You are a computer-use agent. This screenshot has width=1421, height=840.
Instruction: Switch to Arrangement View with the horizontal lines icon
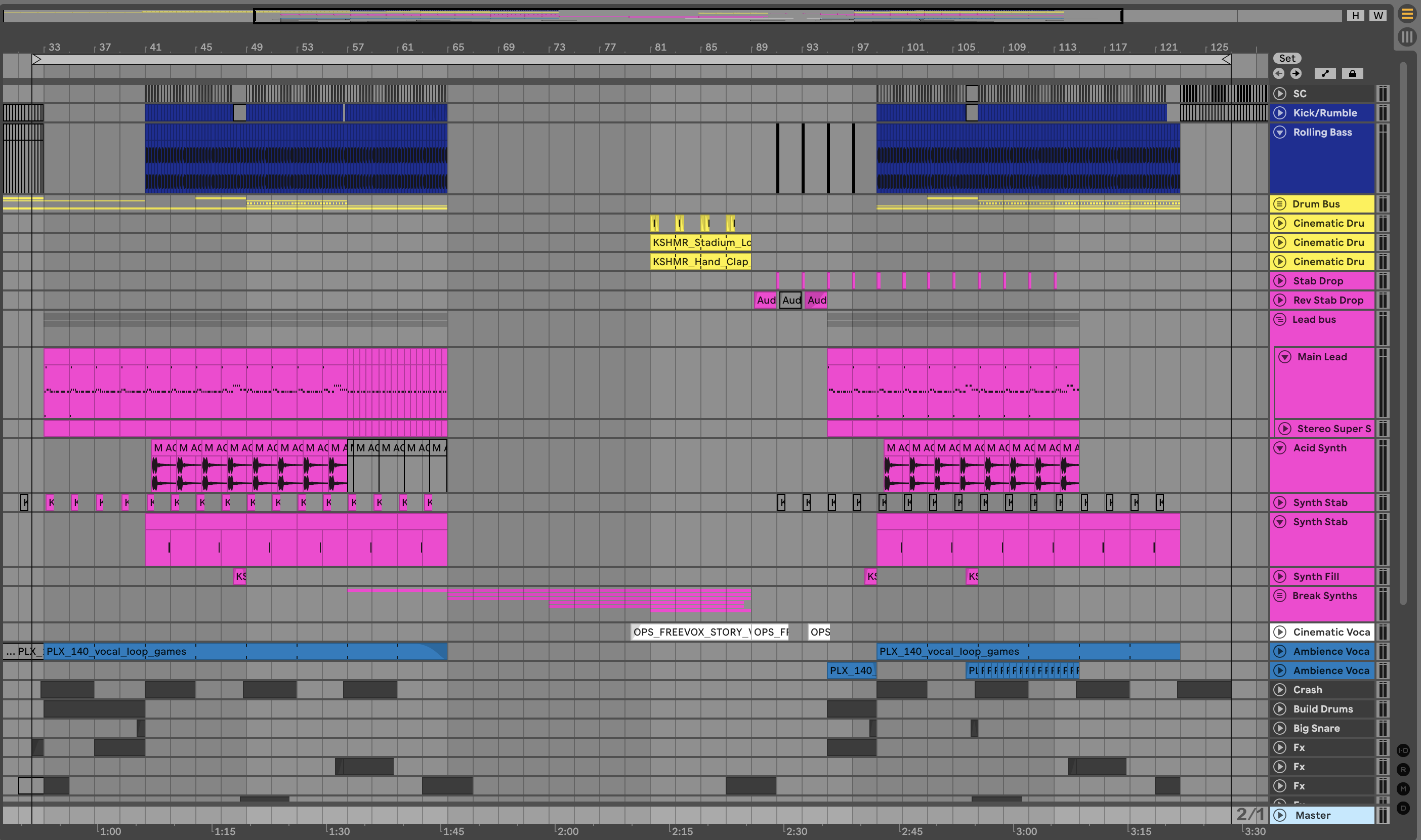pos(1407,14)
